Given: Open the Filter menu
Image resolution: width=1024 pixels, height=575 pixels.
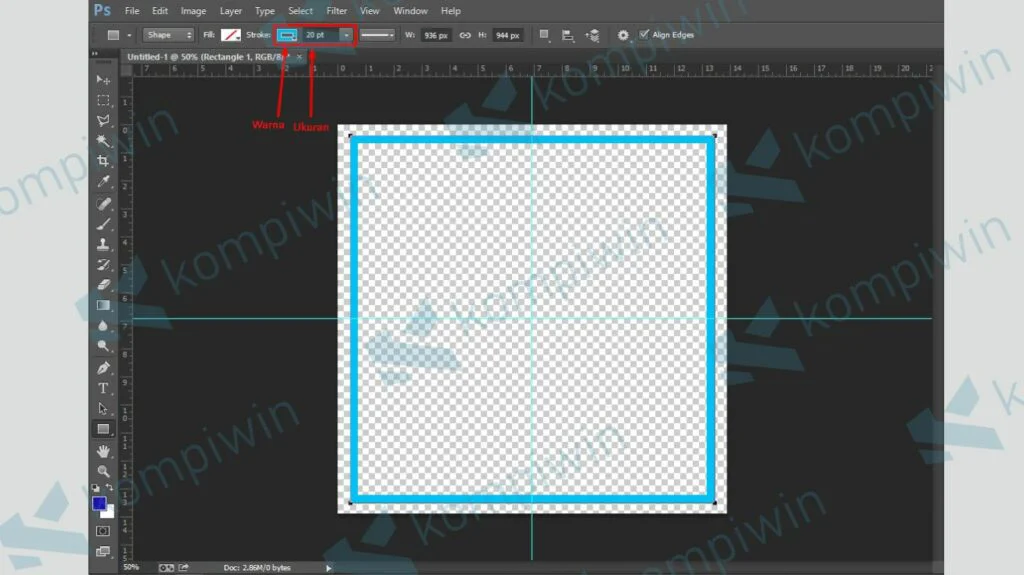Looking at the screenshot, I should 336,11.
